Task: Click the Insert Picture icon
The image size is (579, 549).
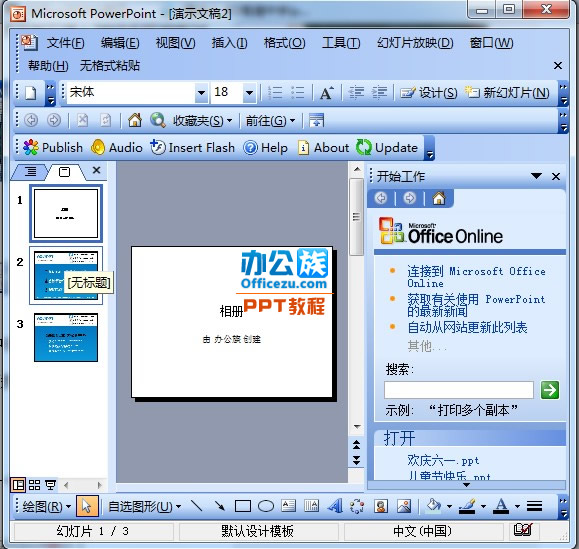Action: [x=404, y=506]
